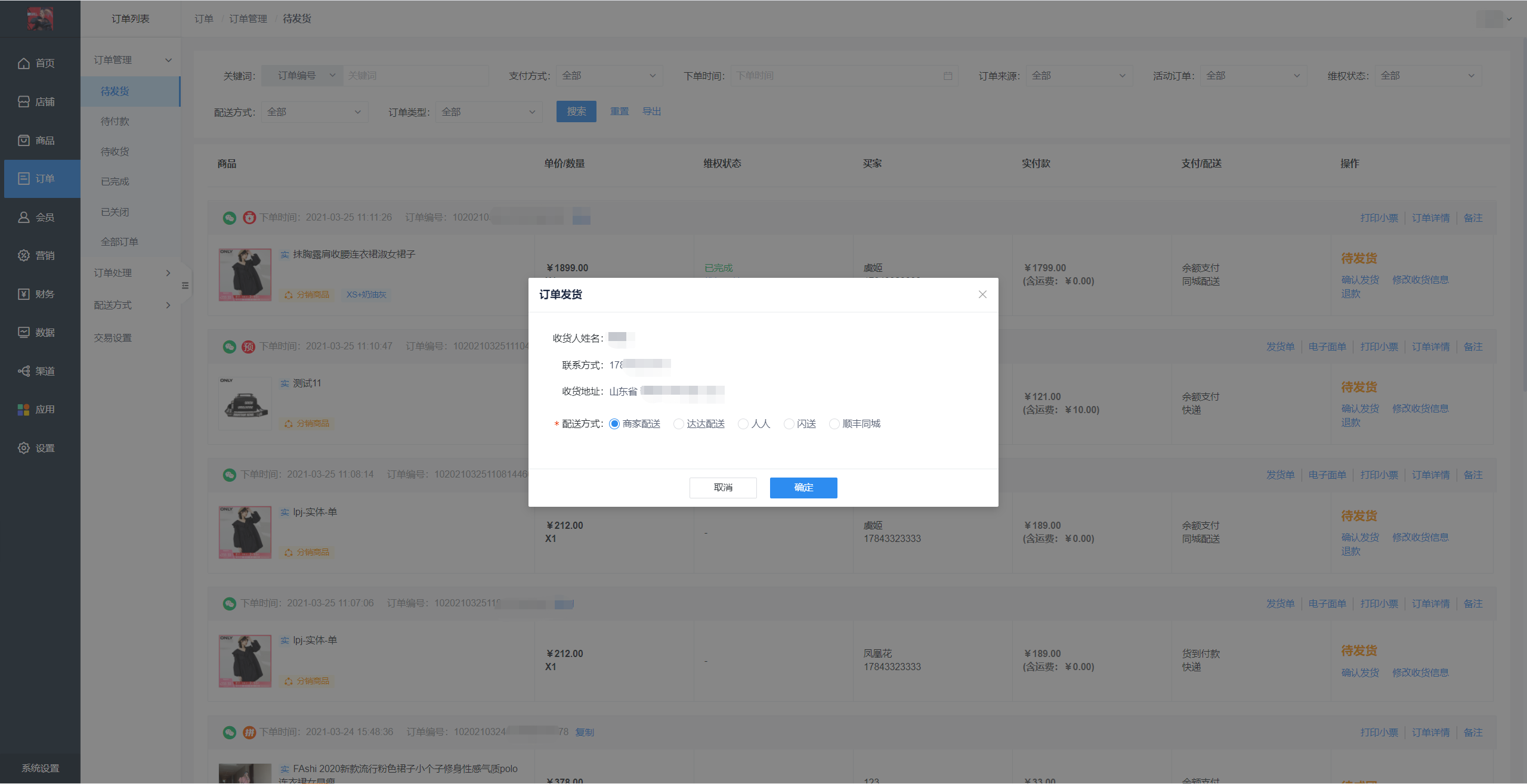Click the 确定 confirm button
The image size is (1527, 784).
pyautogui.click(x=803, y=488)
